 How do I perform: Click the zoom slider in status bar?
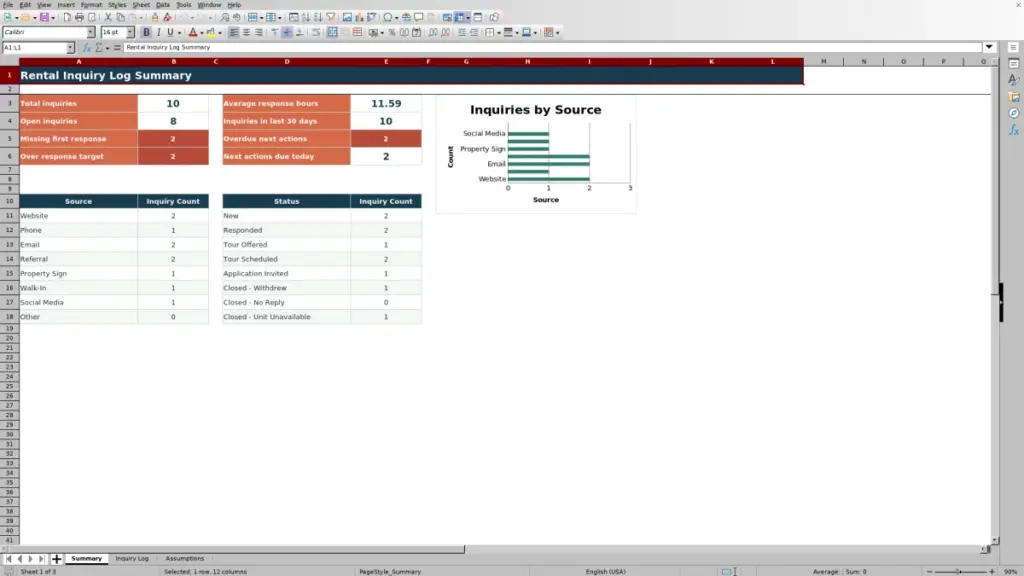coord(960,572)
